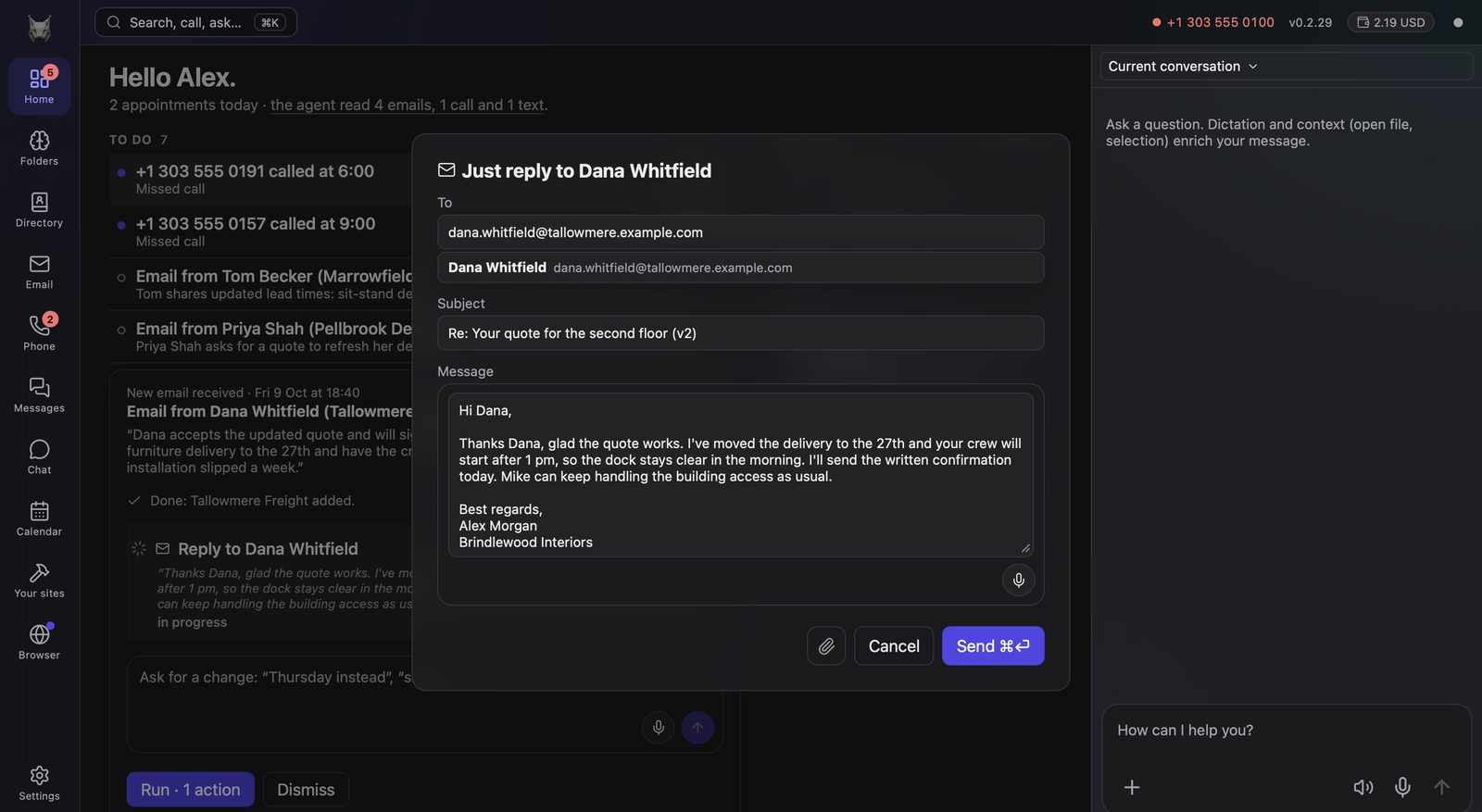Open the Phone section with badge
The width and height of the screenshot is (1482, 812).
39,333
